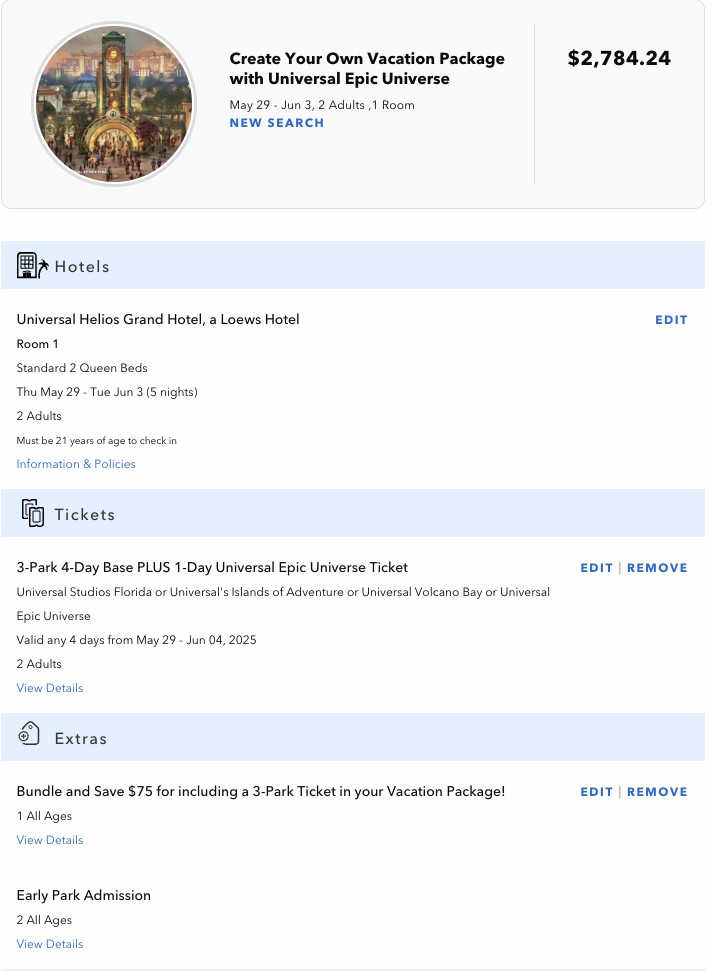Remove the Bundle and Save $75 extra
Image resolution: width=711 pixels, height=971 pixels.
[657, 792]
